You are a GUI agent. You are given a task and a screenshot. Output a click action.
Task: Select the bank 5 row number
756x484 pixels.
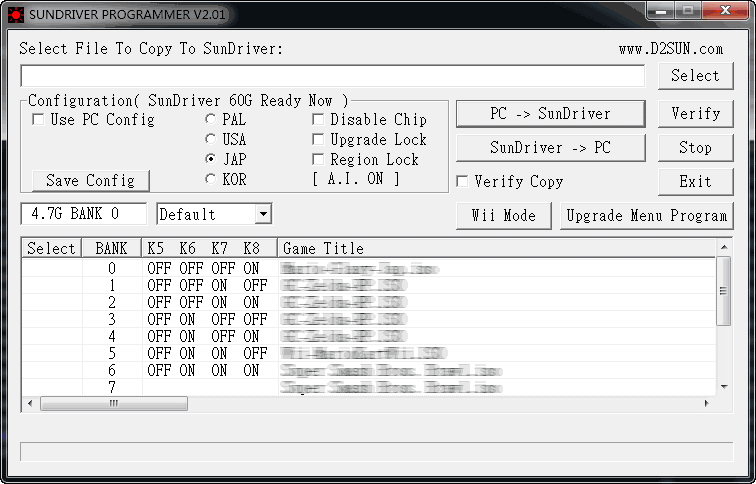coord(112,353)
